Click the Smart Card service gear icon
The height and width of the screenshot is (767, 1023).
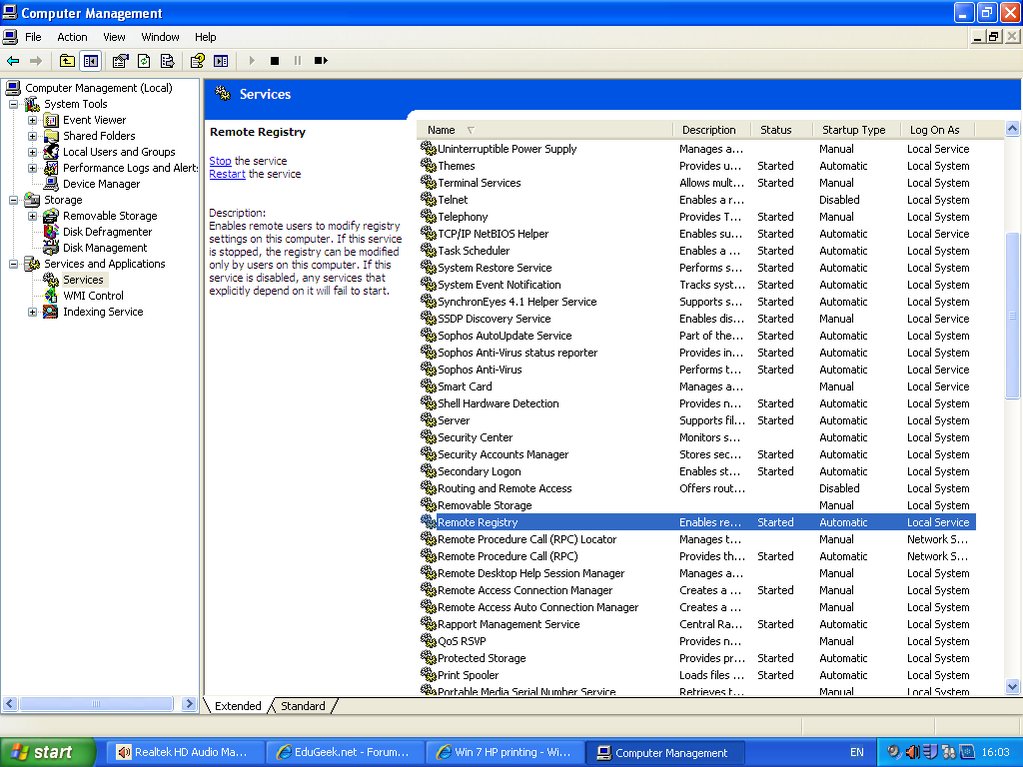click(x=428, y=386)
